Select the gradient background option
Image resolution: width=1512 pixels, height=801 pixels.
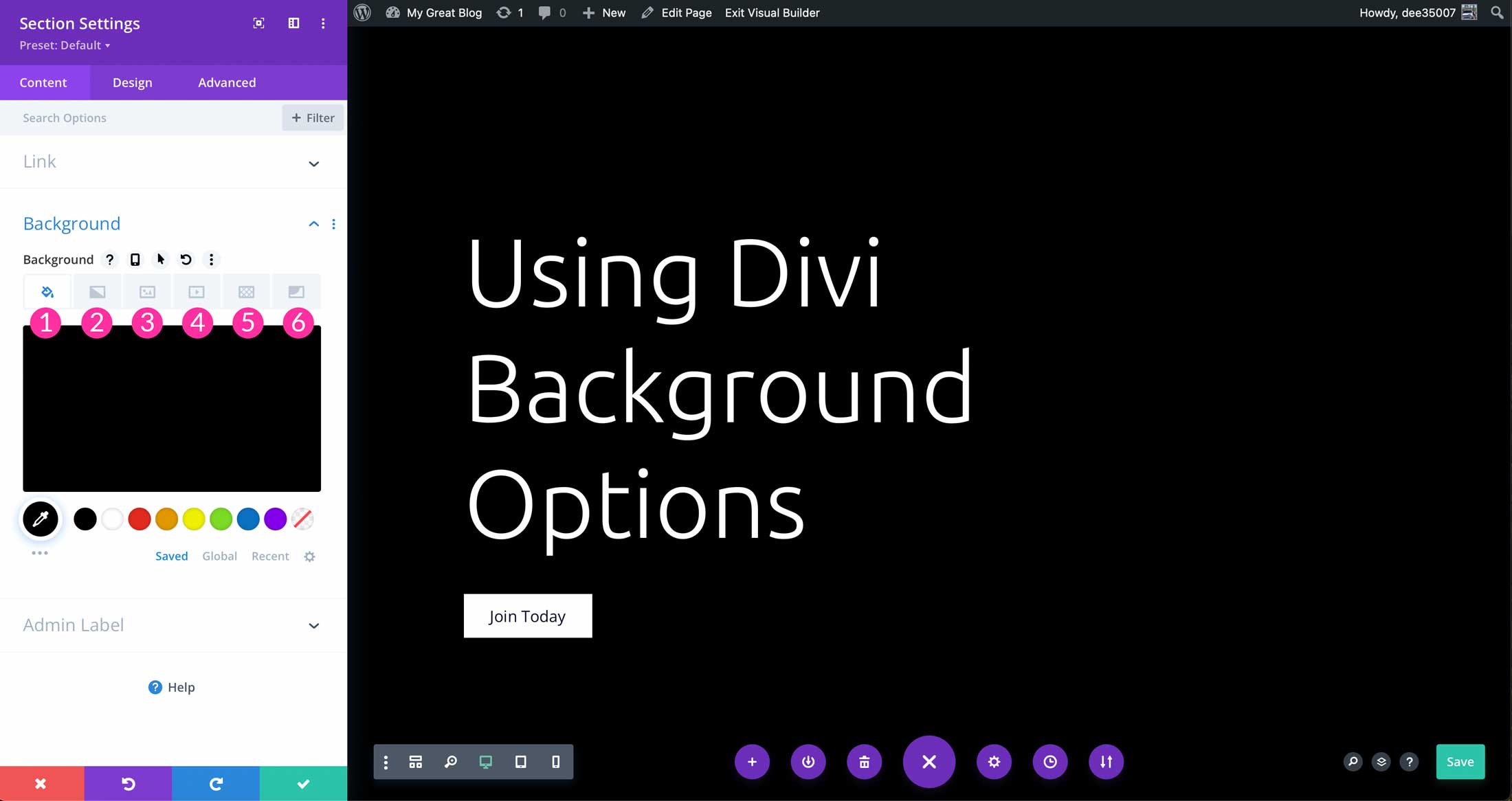coord(97,291)
